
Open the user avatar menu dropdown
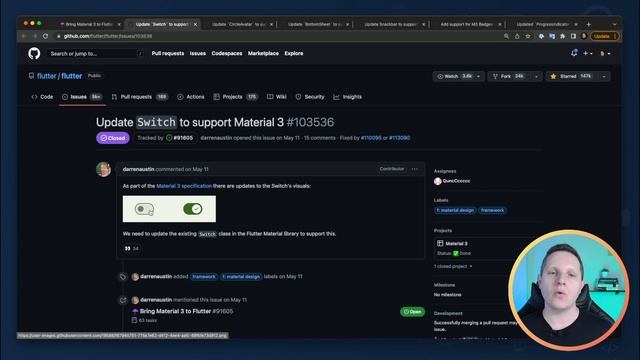[x=604, y=53]
